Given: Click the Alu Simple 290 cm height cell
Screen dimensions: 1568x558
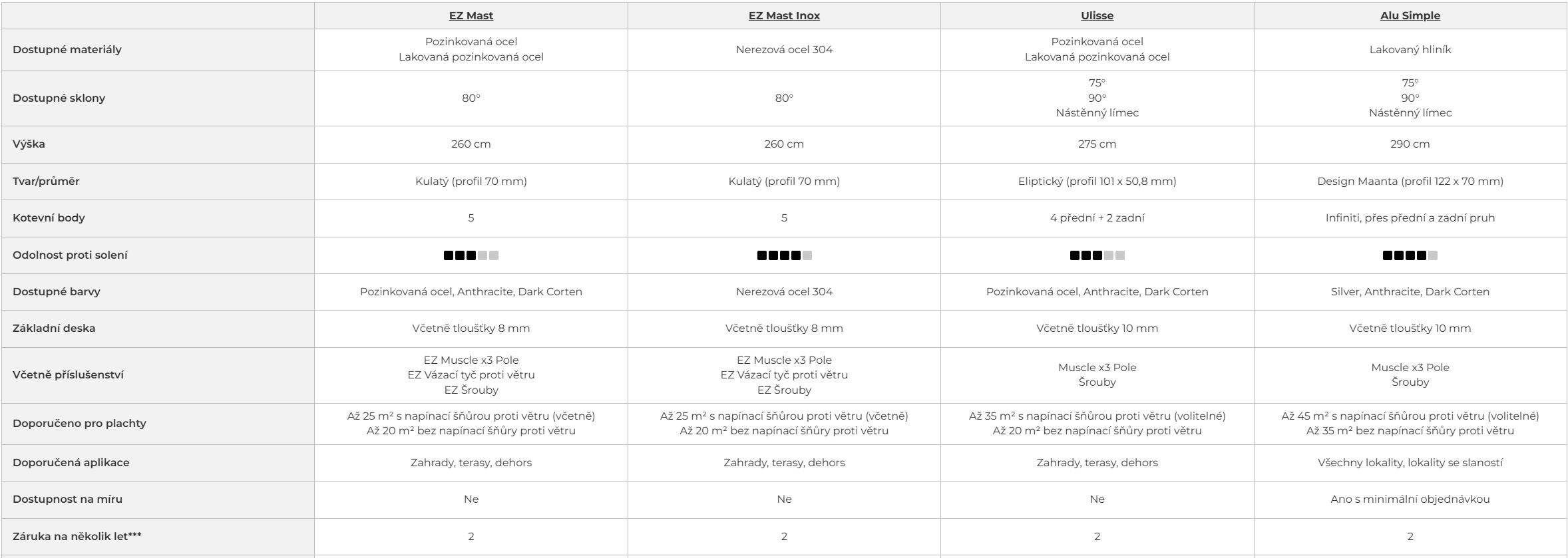Looking at the screenshot, I should [x=1410, y=144].
